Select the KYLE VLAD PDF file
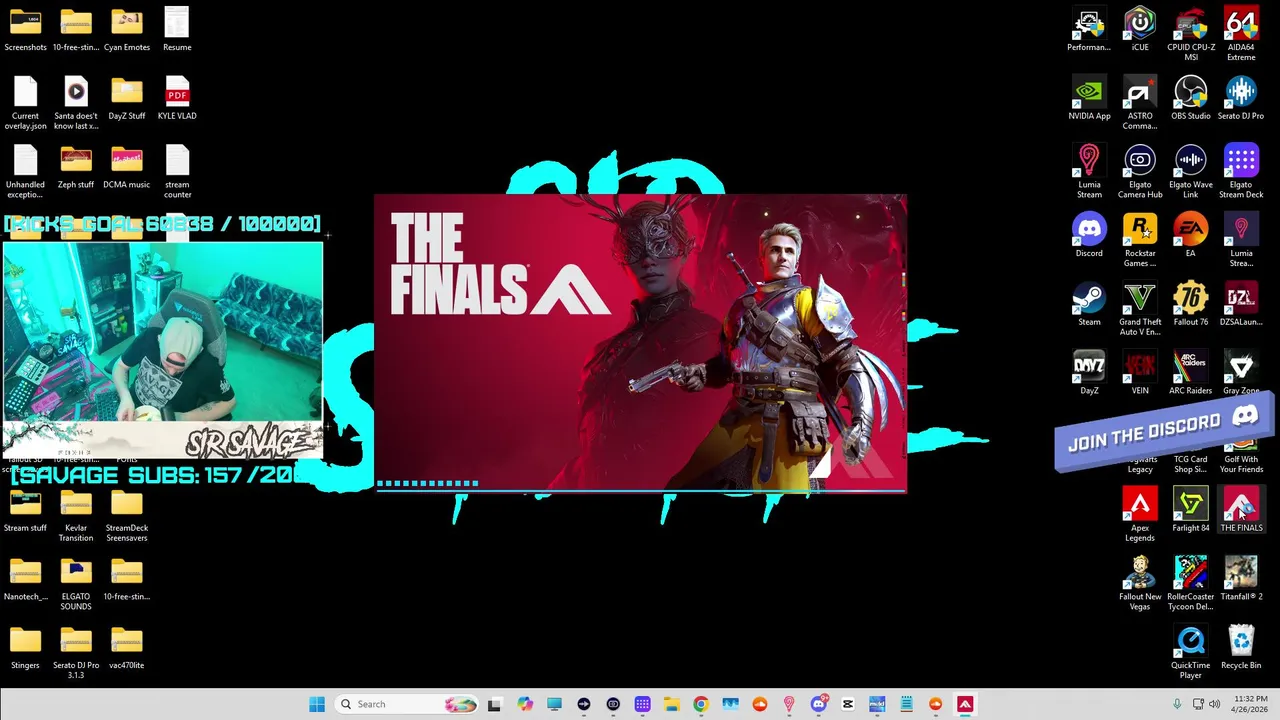 177,99
